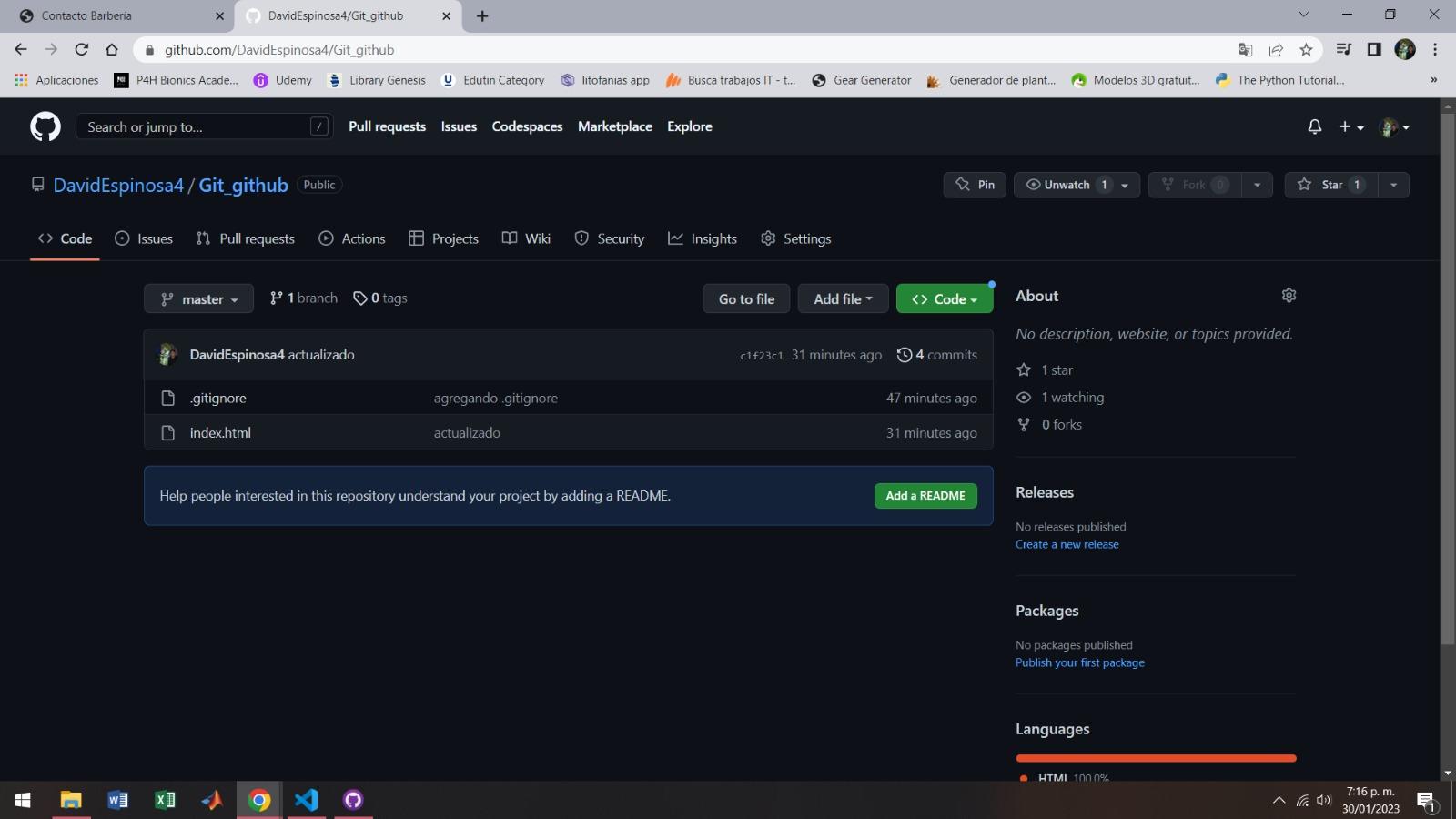This screenshot has width=1456, height=819.
Task: Open the index.html file
Action: point(220,432)
